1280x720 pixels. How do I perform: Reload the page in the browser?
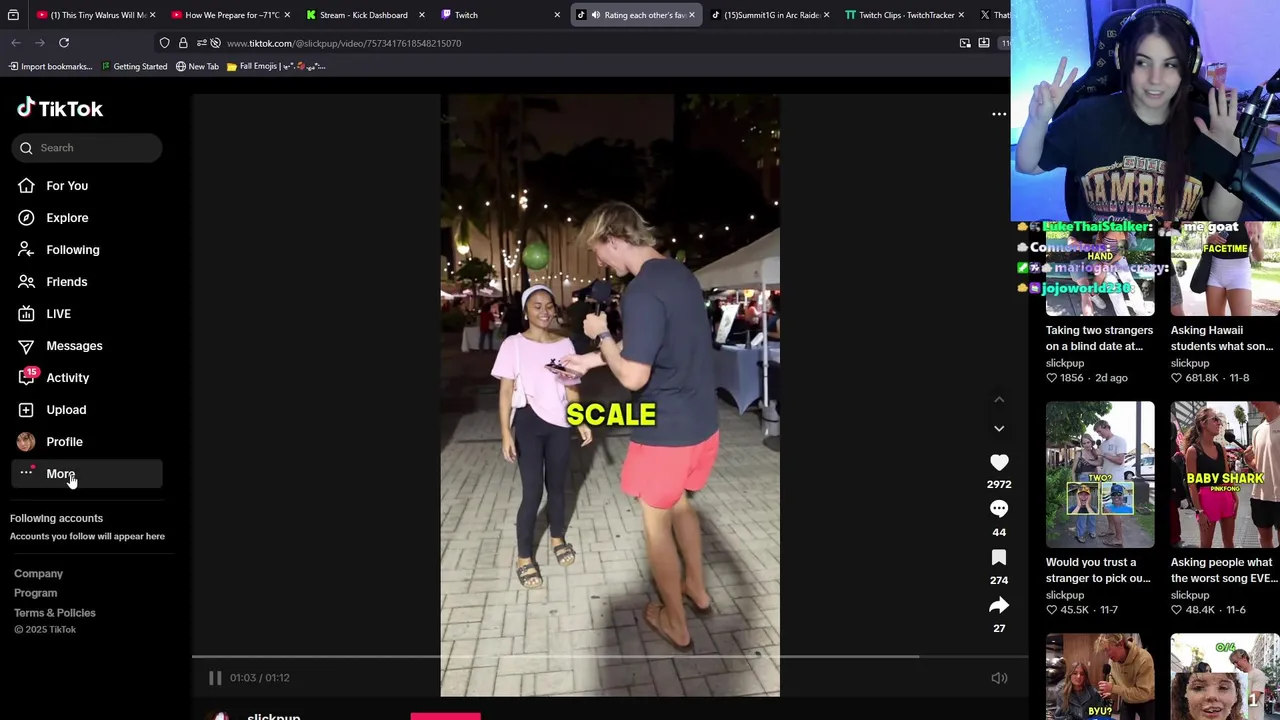point(64,43)
